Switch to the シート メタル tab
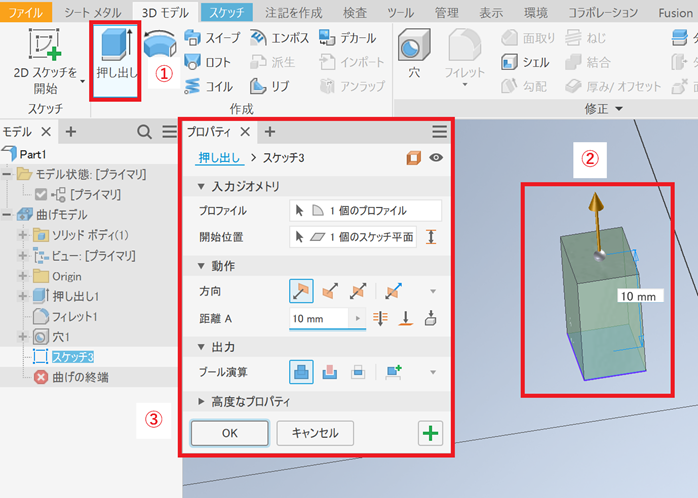This screenshot has height=498, width=698. pos(92,12)
